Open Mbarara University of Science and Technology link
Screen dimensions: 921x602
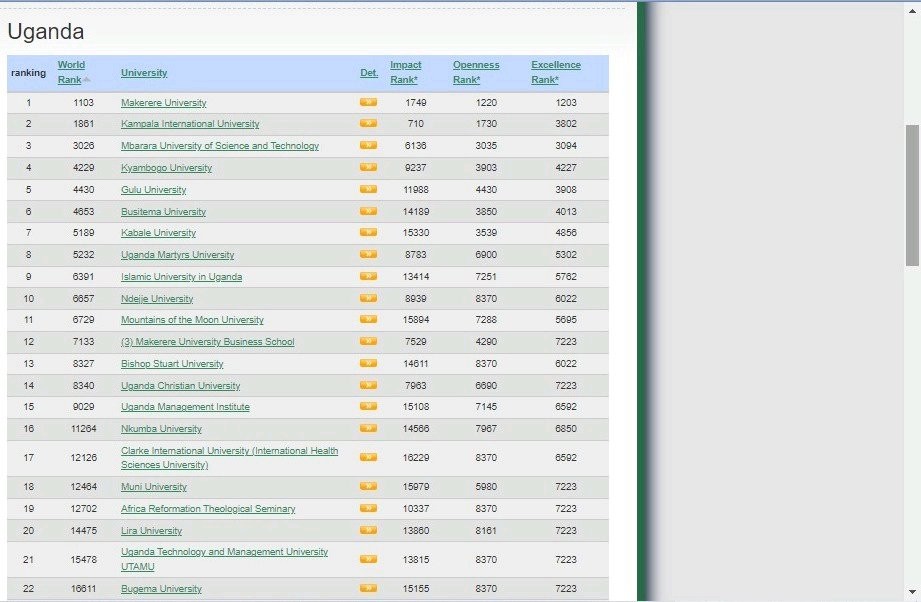pyautogui.click(x=220, y=146)
